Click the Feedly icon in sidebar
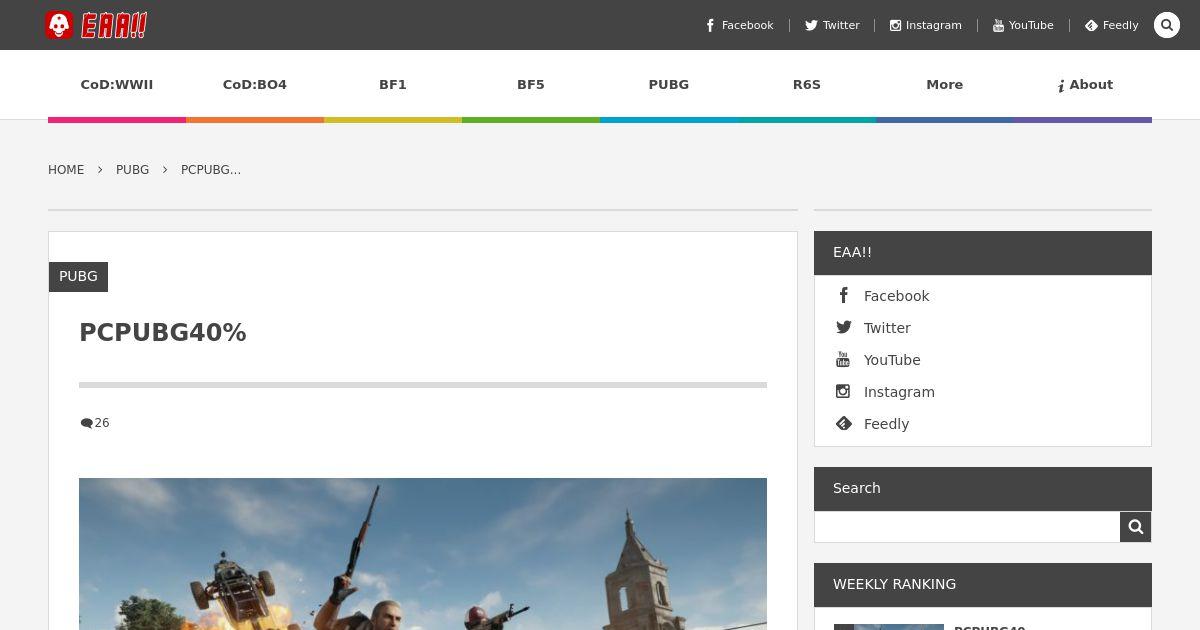This screenshot has height=630, width=1200. point(844,423)
